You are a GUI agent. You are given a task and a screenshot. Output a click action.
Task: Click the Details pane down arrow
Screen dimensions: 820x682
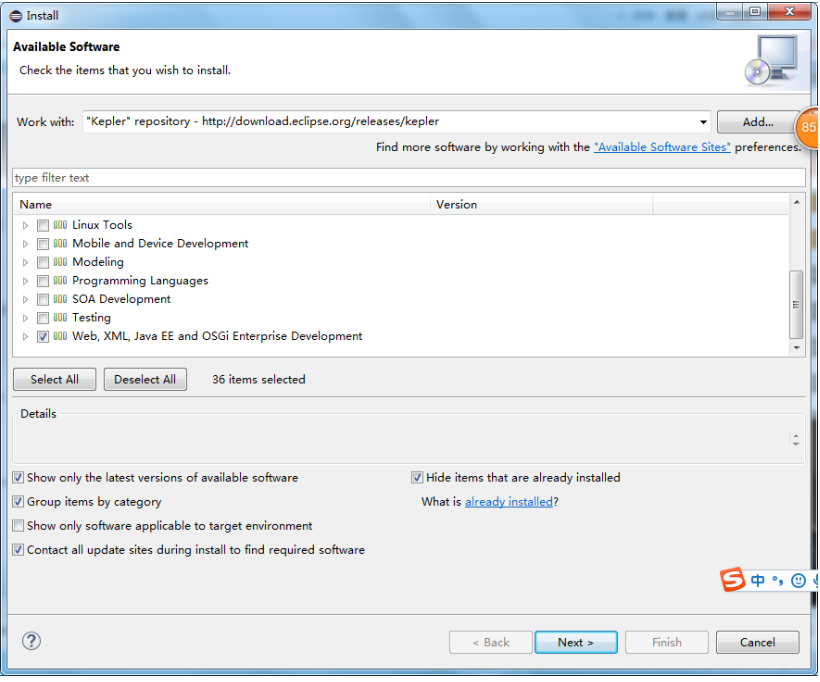(x=795, y=444)
